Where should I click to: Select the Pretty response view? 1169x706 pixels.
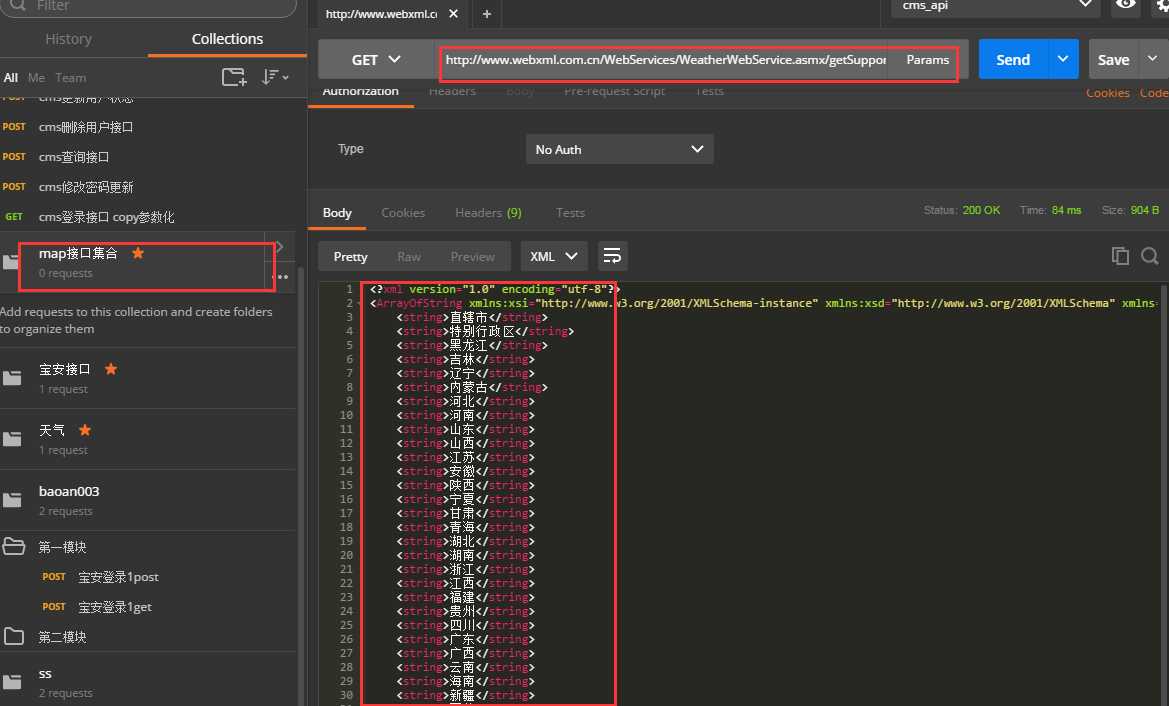coord(350,256)
